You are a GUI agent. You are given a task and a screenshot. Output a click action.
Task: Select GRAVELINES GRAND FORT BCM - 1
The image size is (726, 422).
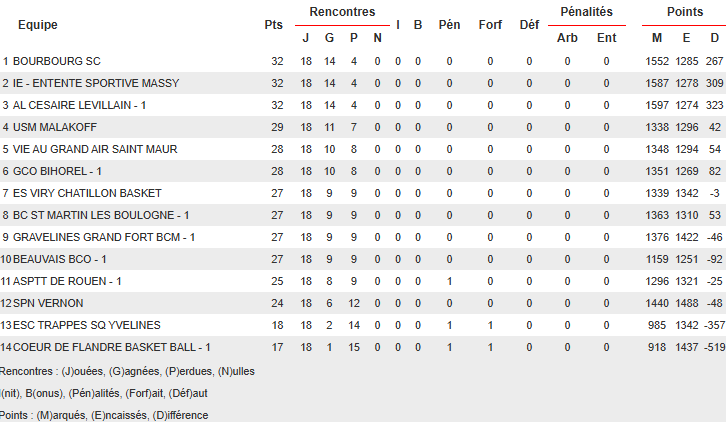tap(104, 237)
